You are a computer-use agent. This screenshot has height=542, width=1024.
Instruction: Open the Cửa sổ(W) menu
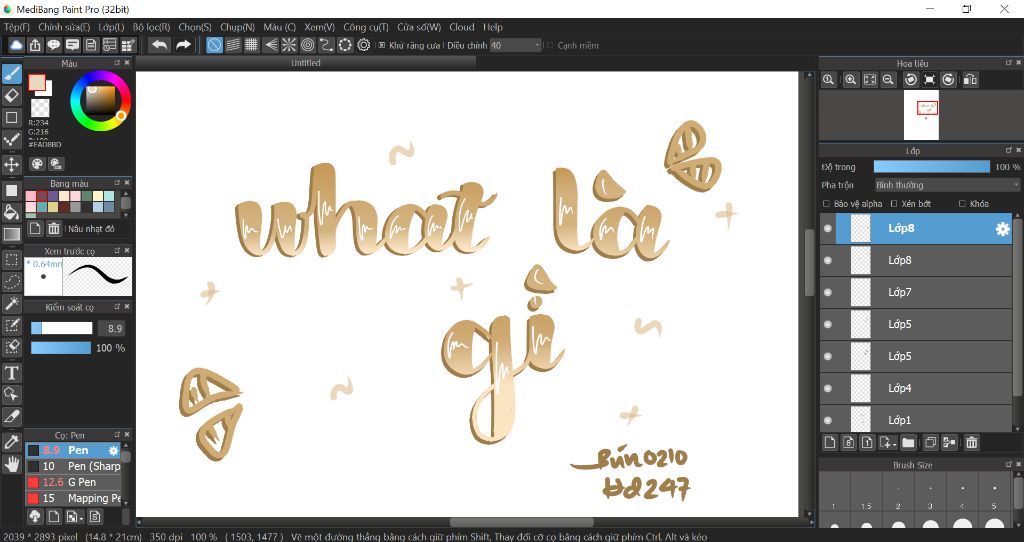click(x=419, y=27)
